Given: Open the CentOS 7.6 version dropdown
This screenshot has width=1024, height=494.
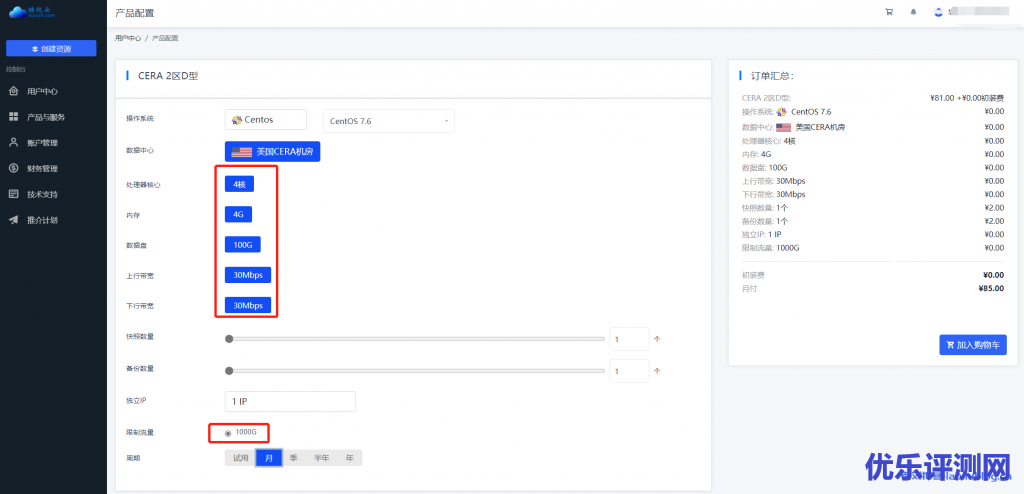Looking at the screenshot, I should click(389, 121).
